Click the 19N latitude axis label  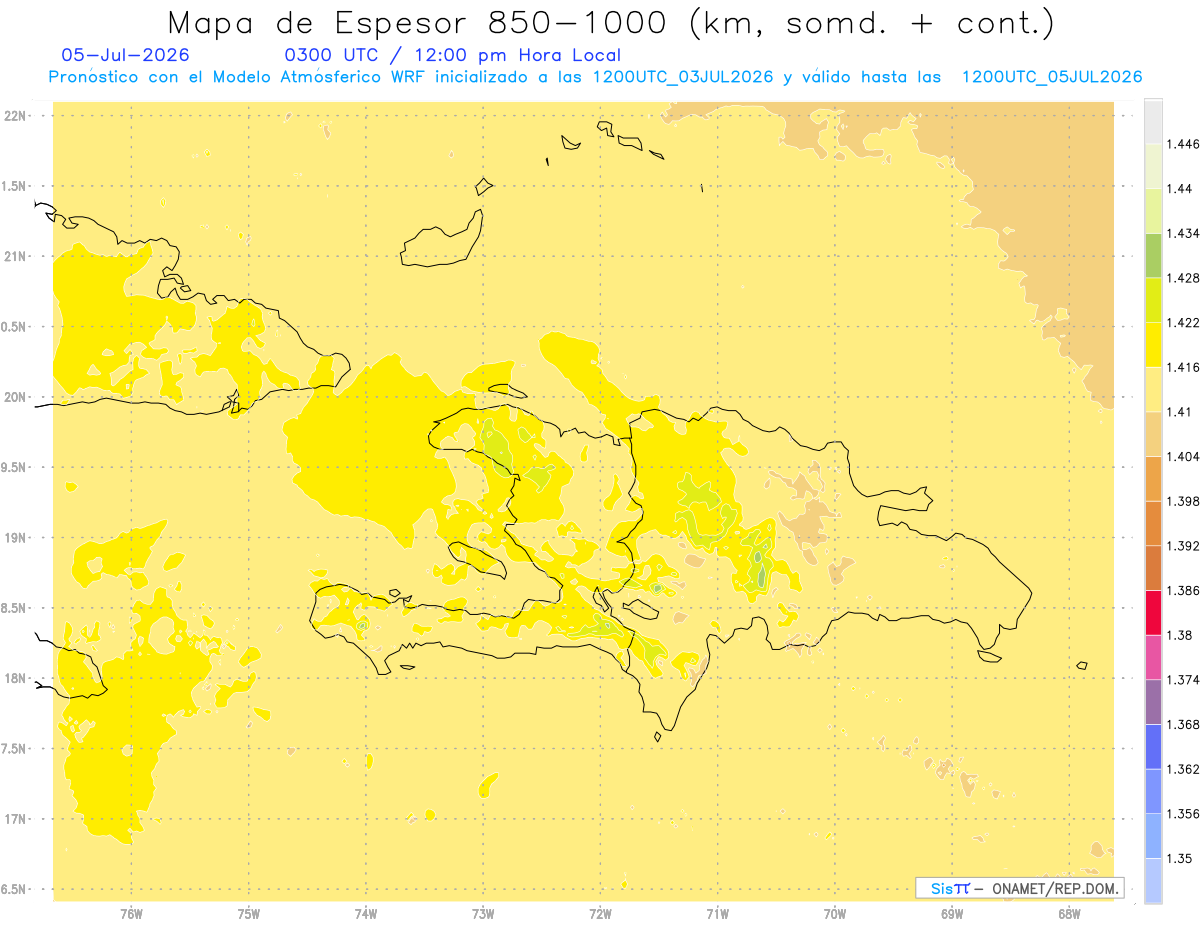(15, 538)
